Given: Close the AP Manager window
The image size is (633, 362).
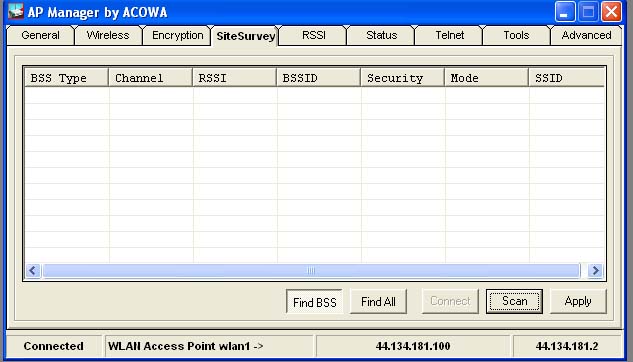Looking at the screenshot, I should pos(612,12).
